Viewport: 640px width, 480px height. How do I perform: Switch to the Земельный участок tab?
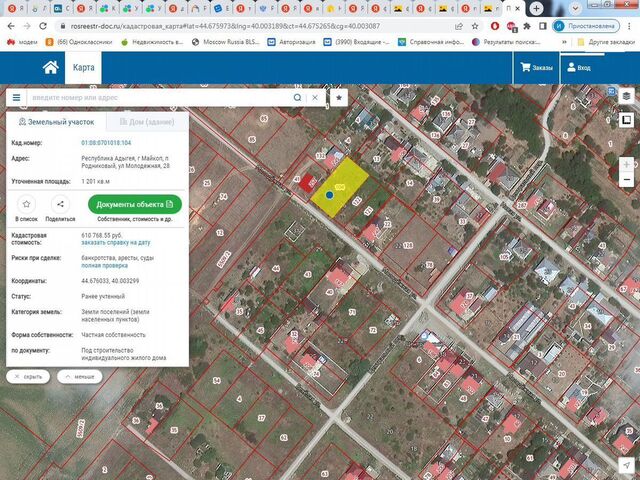56,122
